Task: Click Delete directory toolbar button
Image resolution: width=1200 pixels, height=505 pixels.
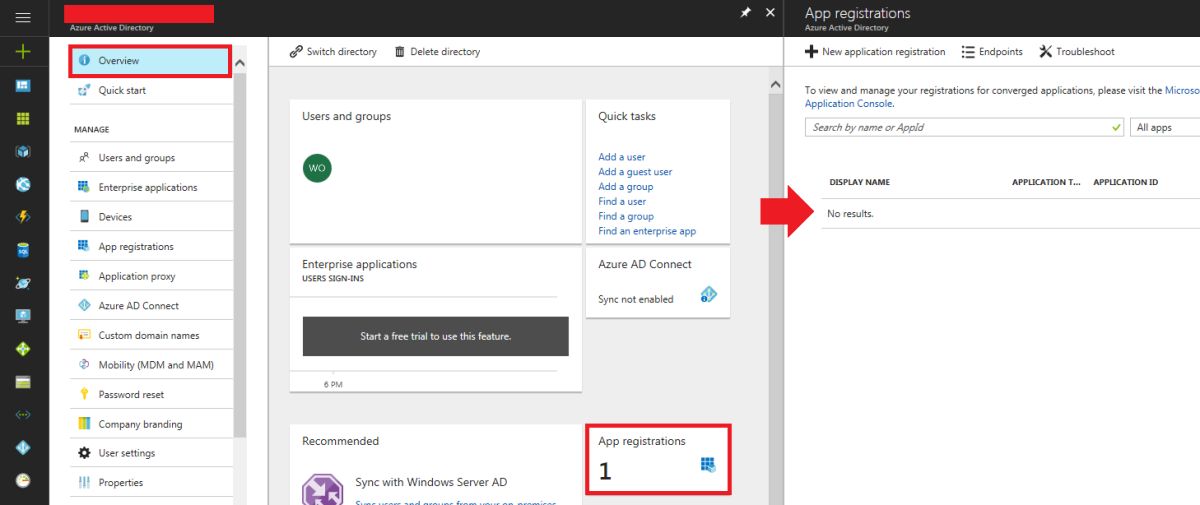Action: [437, 52]
